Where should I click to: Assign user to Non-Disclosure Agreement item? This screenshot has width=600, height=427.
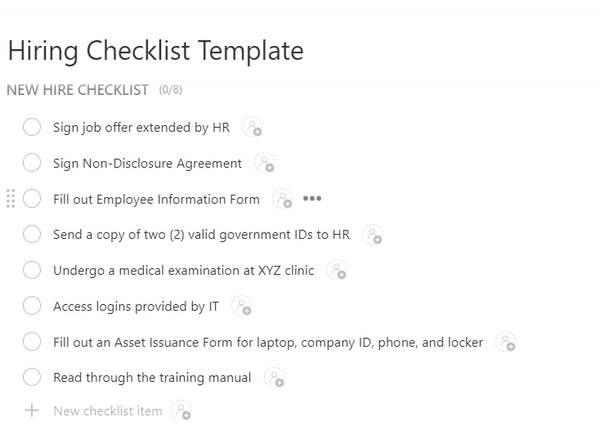point(265,164)
